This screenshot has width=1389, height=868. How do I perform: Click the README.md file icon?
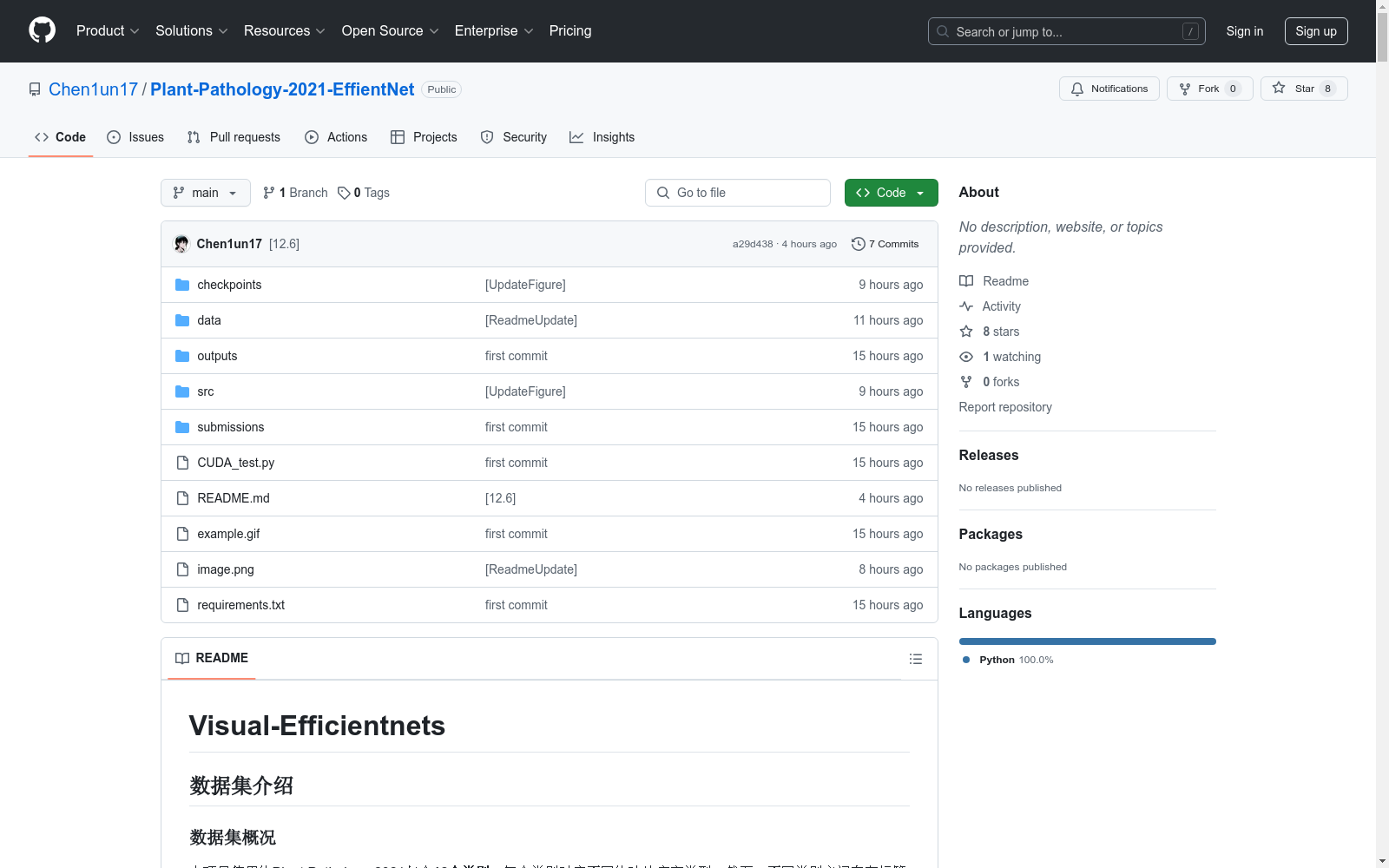tap(182, 498)
